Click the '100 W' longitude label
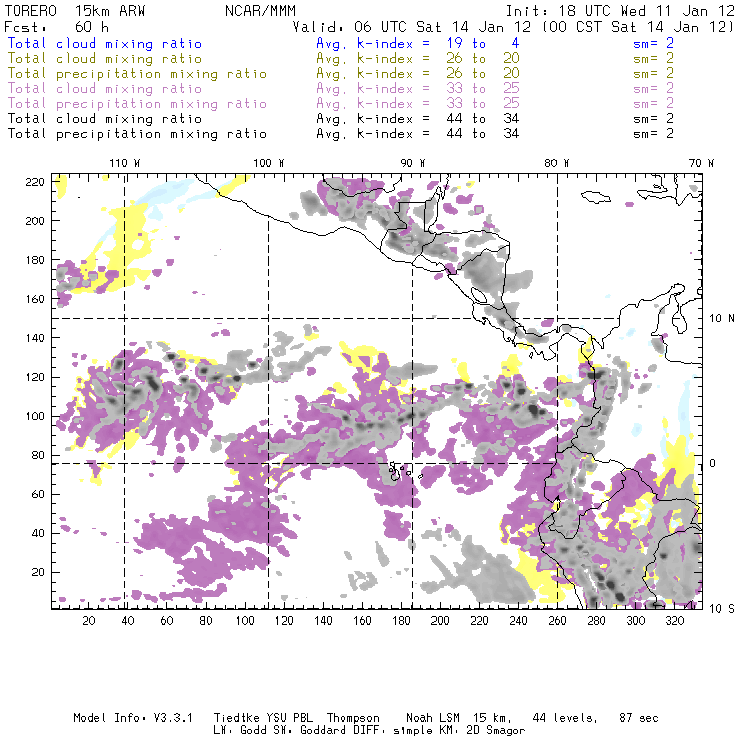 [269, 163]
